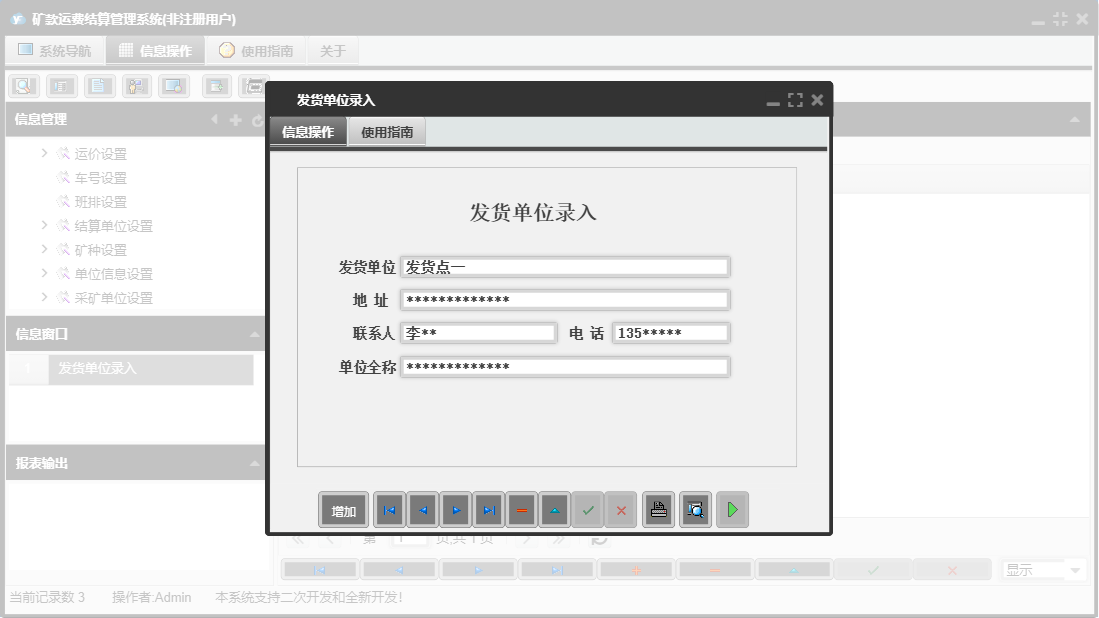Image resolution: width=1099 pixels, height=618 pixels.
Task: Open print preview in the dialog
Action: point(695,509)
